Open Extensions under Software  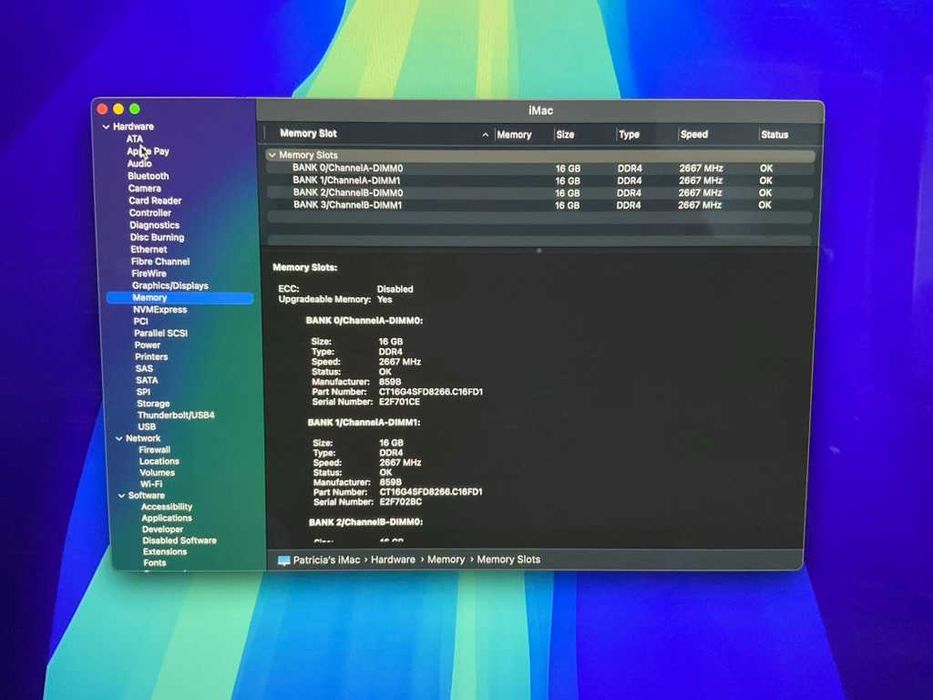[165, 552]
